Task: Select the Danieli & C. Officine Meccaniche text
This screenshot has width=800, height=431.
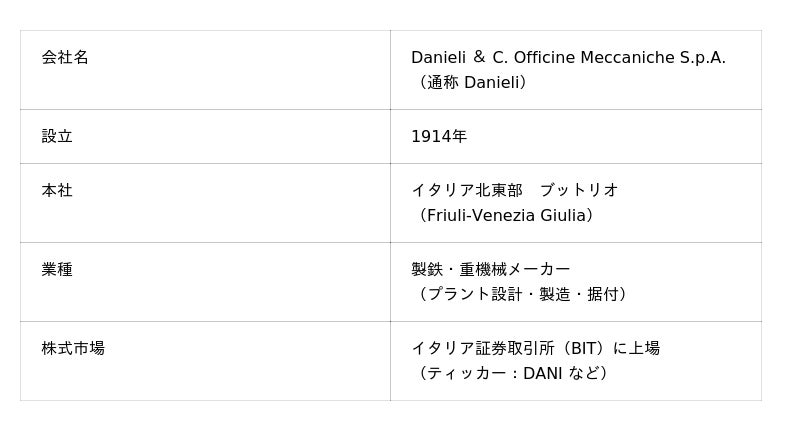Action: click(x=543, y=58)
